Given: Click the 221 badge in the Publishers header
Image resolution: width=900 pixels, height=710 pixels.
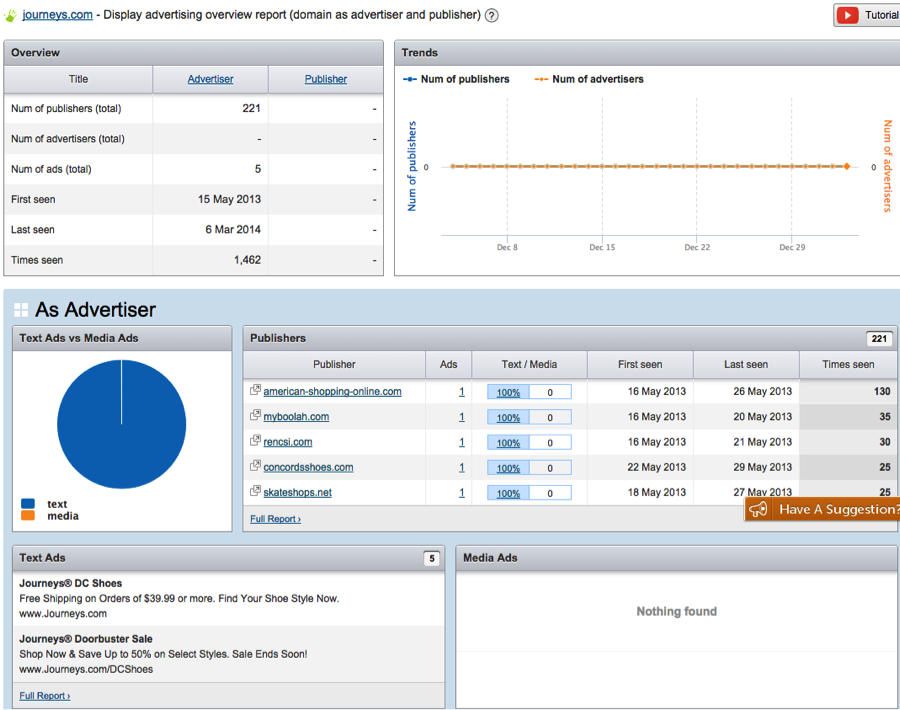Looking at the screenshot, I should coord(879,339).
